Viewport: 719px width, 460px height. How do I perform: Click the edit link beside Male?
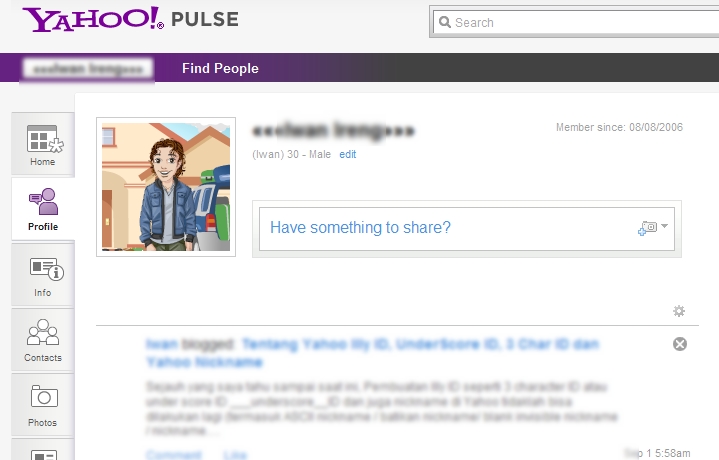[348, 155]
